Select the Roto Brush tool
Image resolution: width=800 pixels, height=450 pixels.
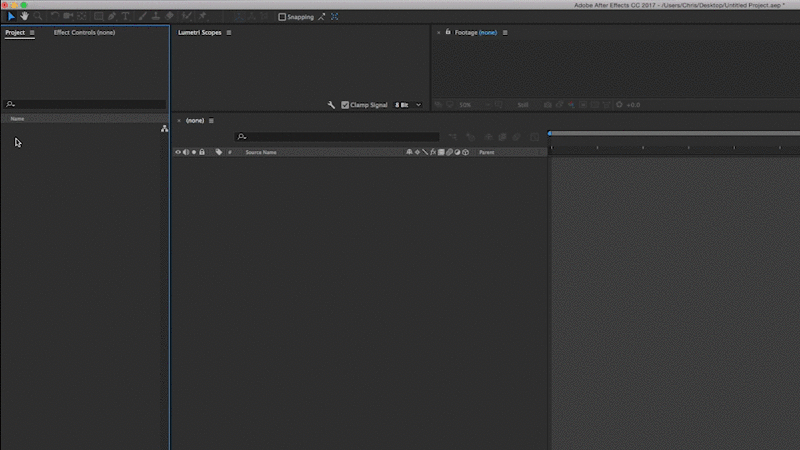tap(187, 16)
